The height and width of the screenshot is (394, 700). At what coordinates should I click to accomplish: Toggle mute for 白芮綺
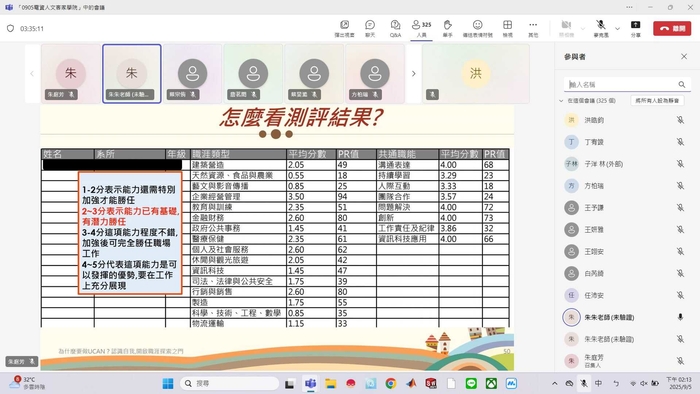pos(680,273)
